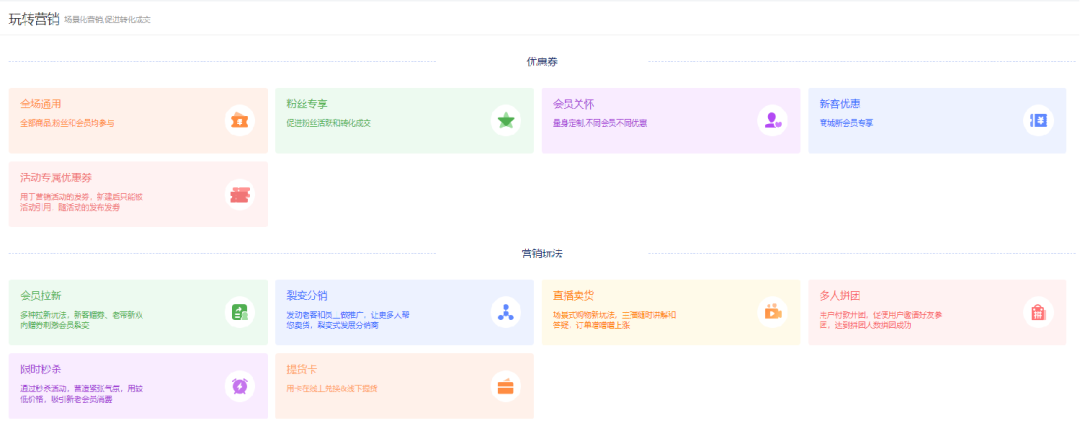Click the green star icon in 粉丝专享 card
The width and height of the screenshot is (1080, 431).
coord(506,120)
